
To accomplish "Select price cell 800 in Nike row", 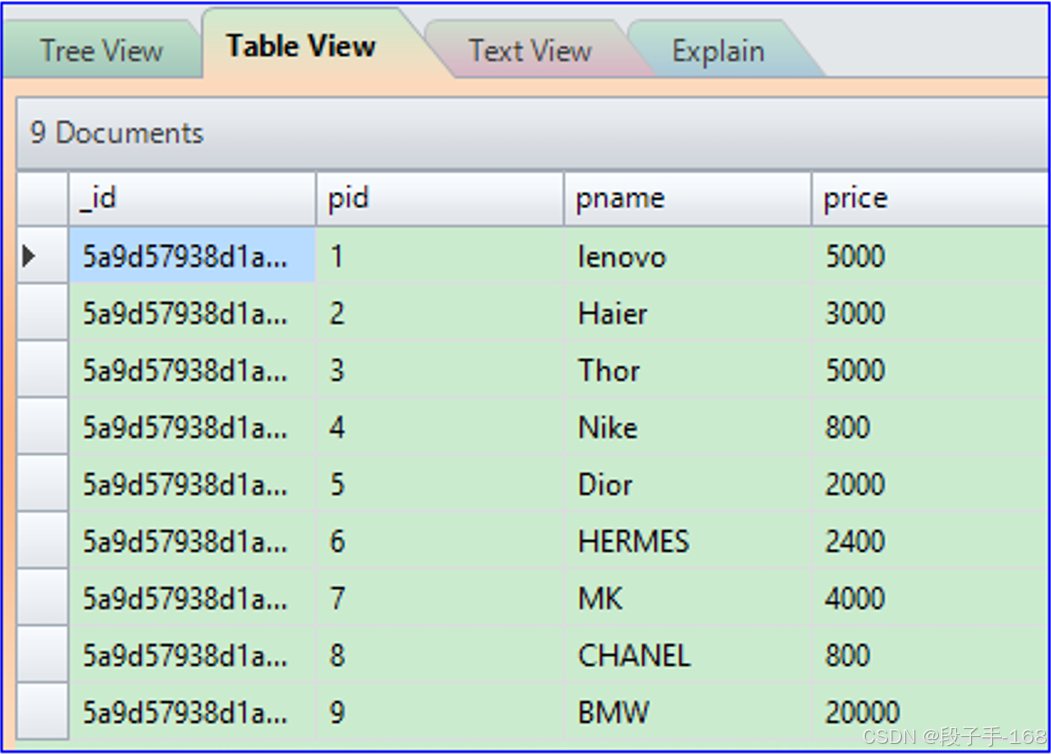I will [931, 426].
